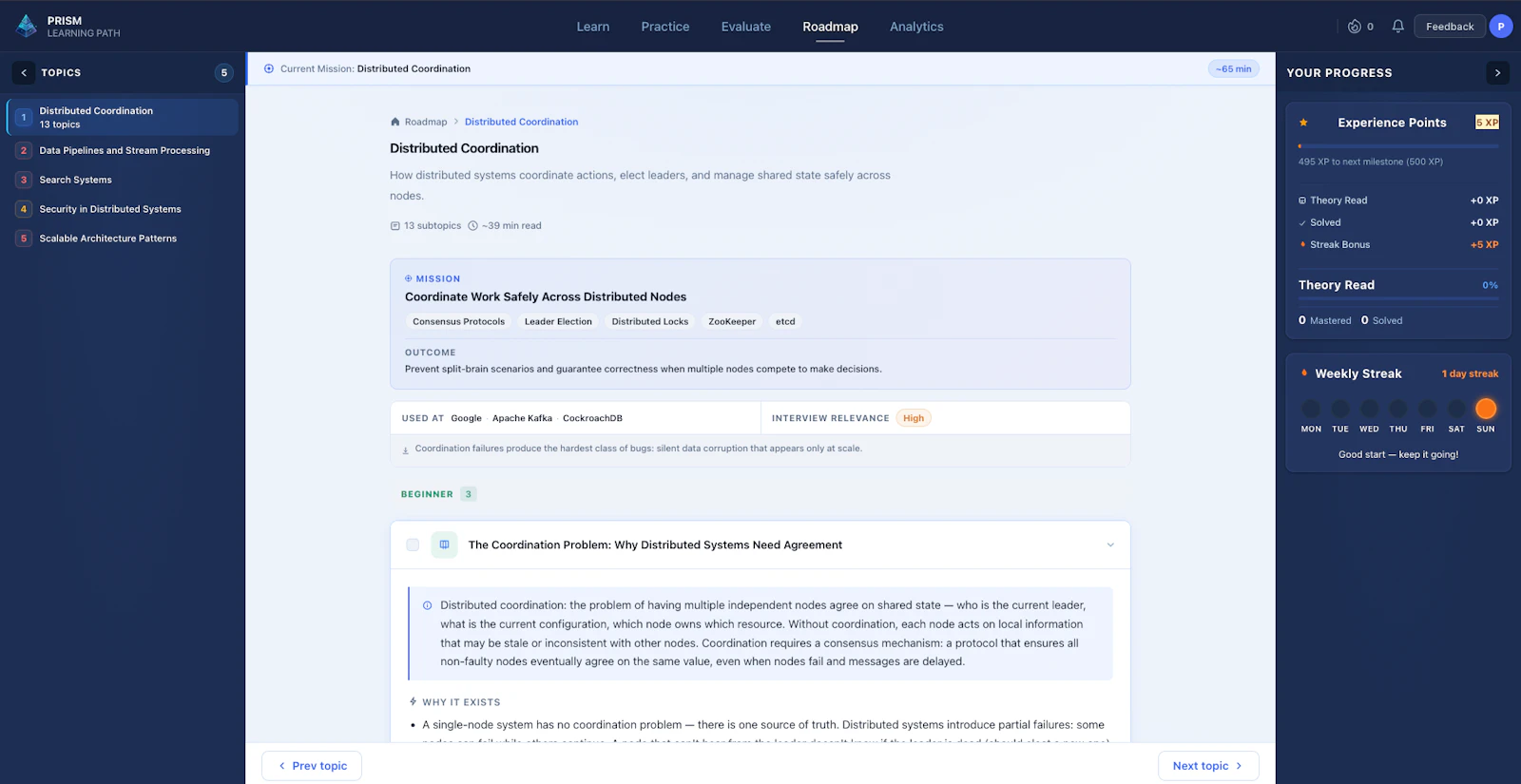Click 'Apache Kafka' in Used At
The width and height of the screenshot is (1521, 784).
[522, 418]
